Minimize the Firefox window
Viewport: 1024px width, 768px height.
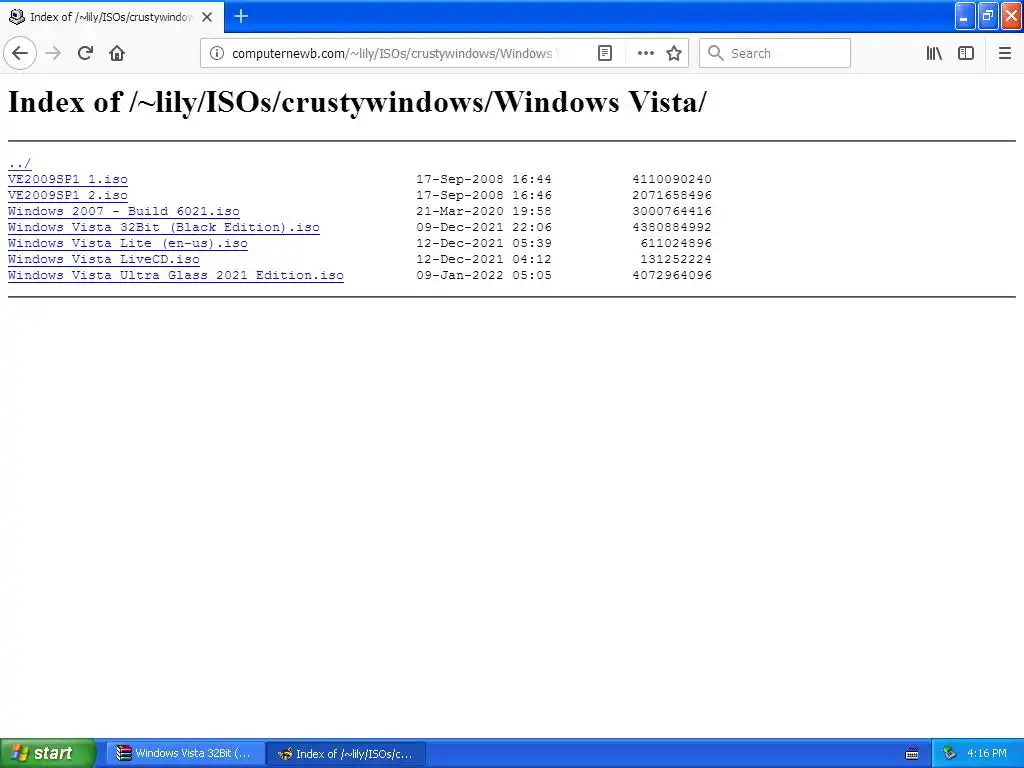click(965, 16)
